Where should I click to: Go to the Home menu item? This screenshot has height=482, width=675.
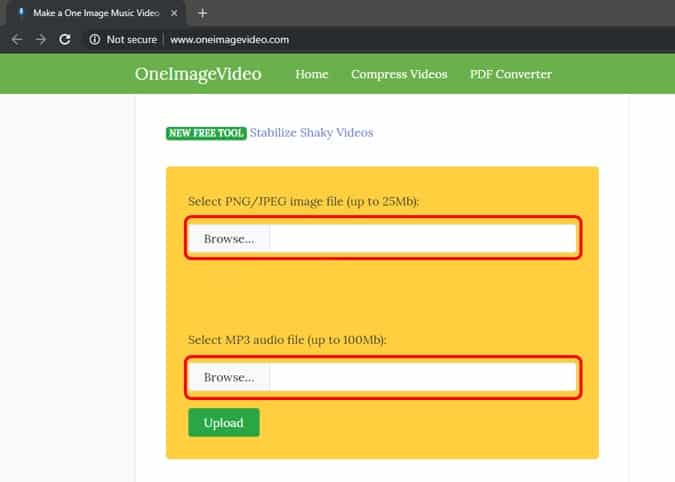tap(311, 74)
